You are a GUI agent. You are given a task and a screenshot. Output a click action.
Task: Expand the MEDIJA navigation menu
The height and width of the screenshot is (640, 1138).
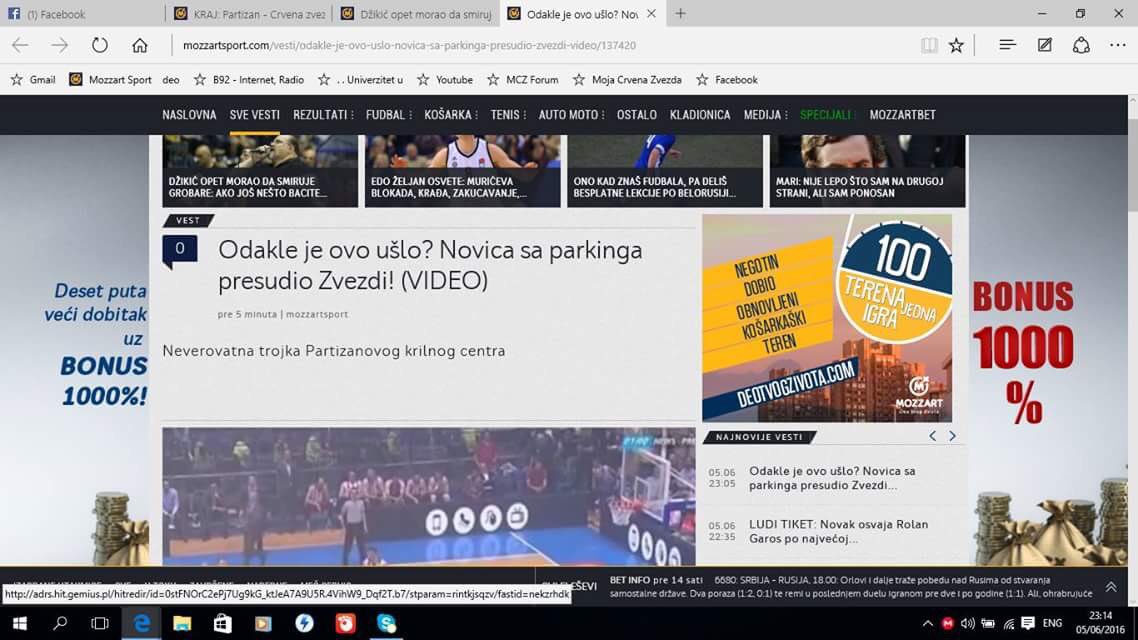(x=765, y=115)
